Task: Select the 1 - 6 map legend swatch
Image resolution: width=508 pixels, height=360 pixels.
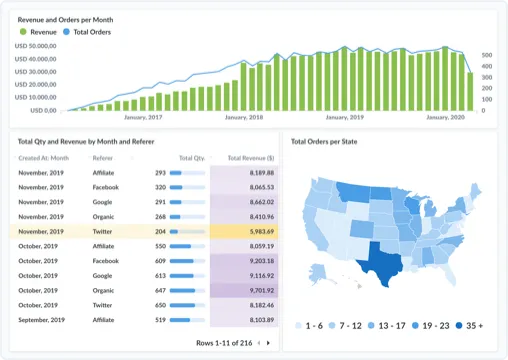Action: pyautogui.click(x=299, y=326)
